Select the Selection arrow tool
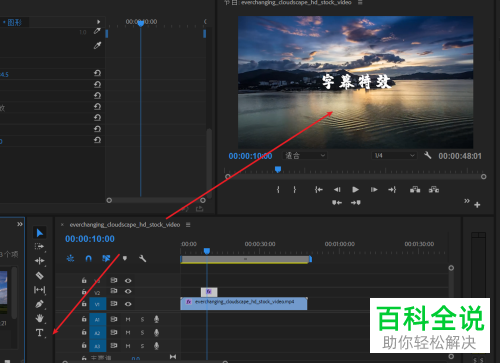500x363 pixels. 40,233
